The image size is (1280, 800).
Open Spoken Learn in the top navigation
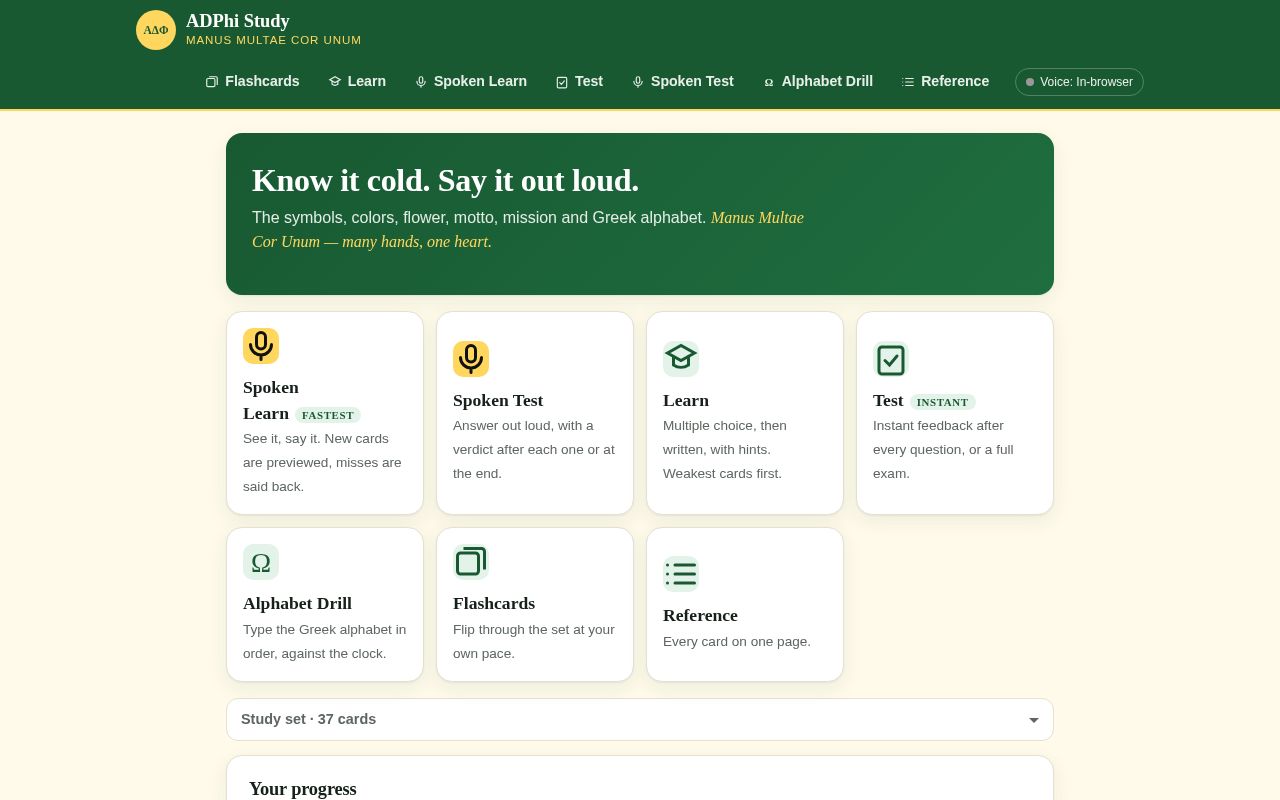(x=471, y=81)
